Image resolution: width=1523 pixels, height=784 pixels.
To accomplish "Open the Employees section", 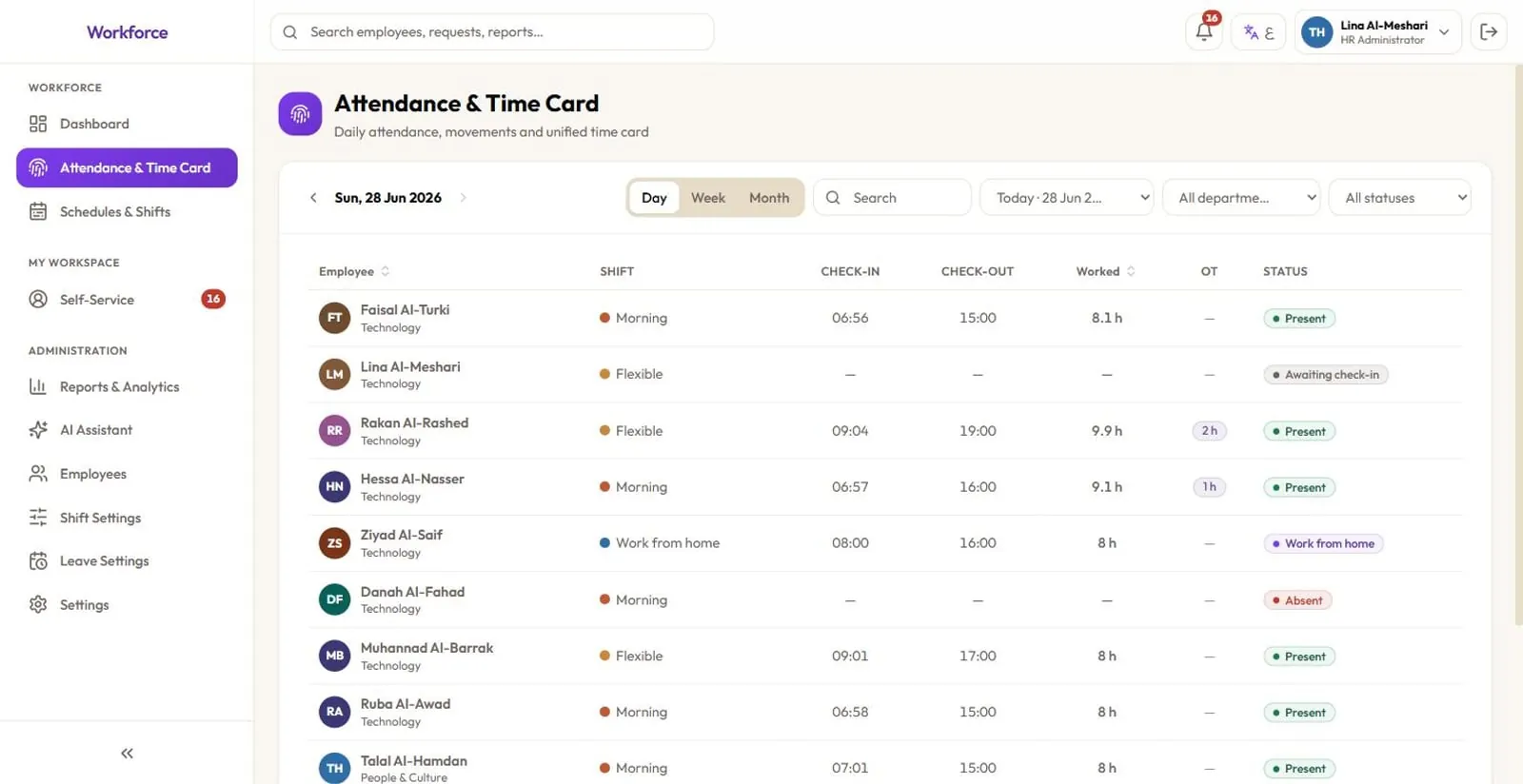I will pyautogui.click(x=127, y=474).
